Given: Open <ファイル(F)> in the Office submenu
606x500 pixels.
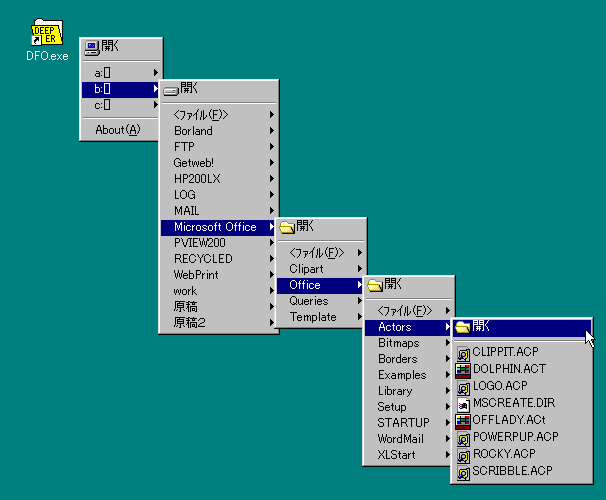Looking at the screenshot, I should (409, 311).
